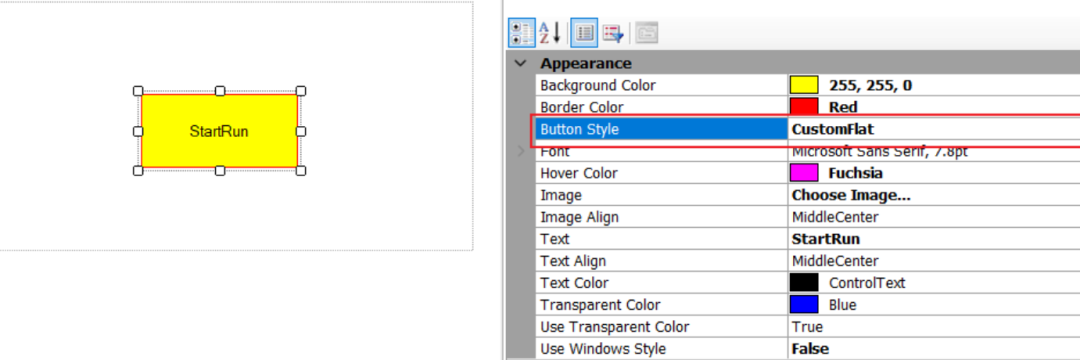Image resolution: width=1080 pixels, height=360 pixels.
Task: Click the Image property label
Action: (x=561, y=195)
